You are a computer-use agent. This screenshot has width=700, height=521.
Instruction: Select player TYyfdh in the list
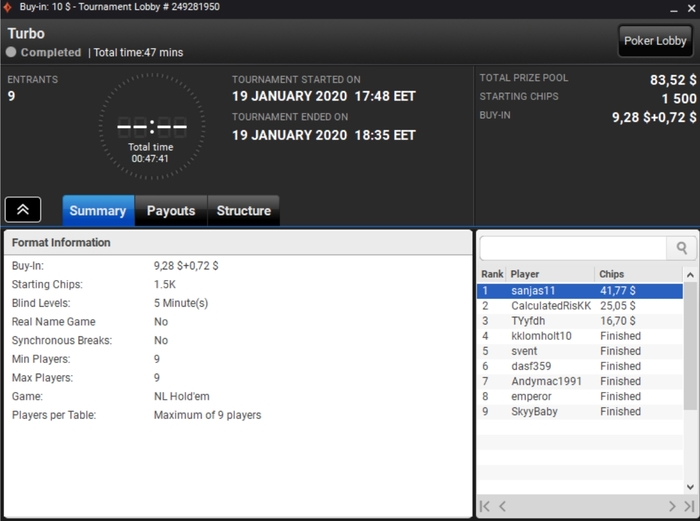click(580, 321)
